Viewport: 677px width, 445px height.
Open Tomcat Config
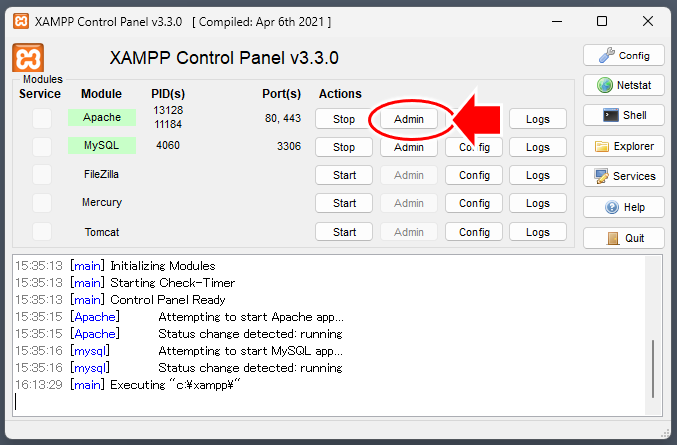[x=474, y=232]
